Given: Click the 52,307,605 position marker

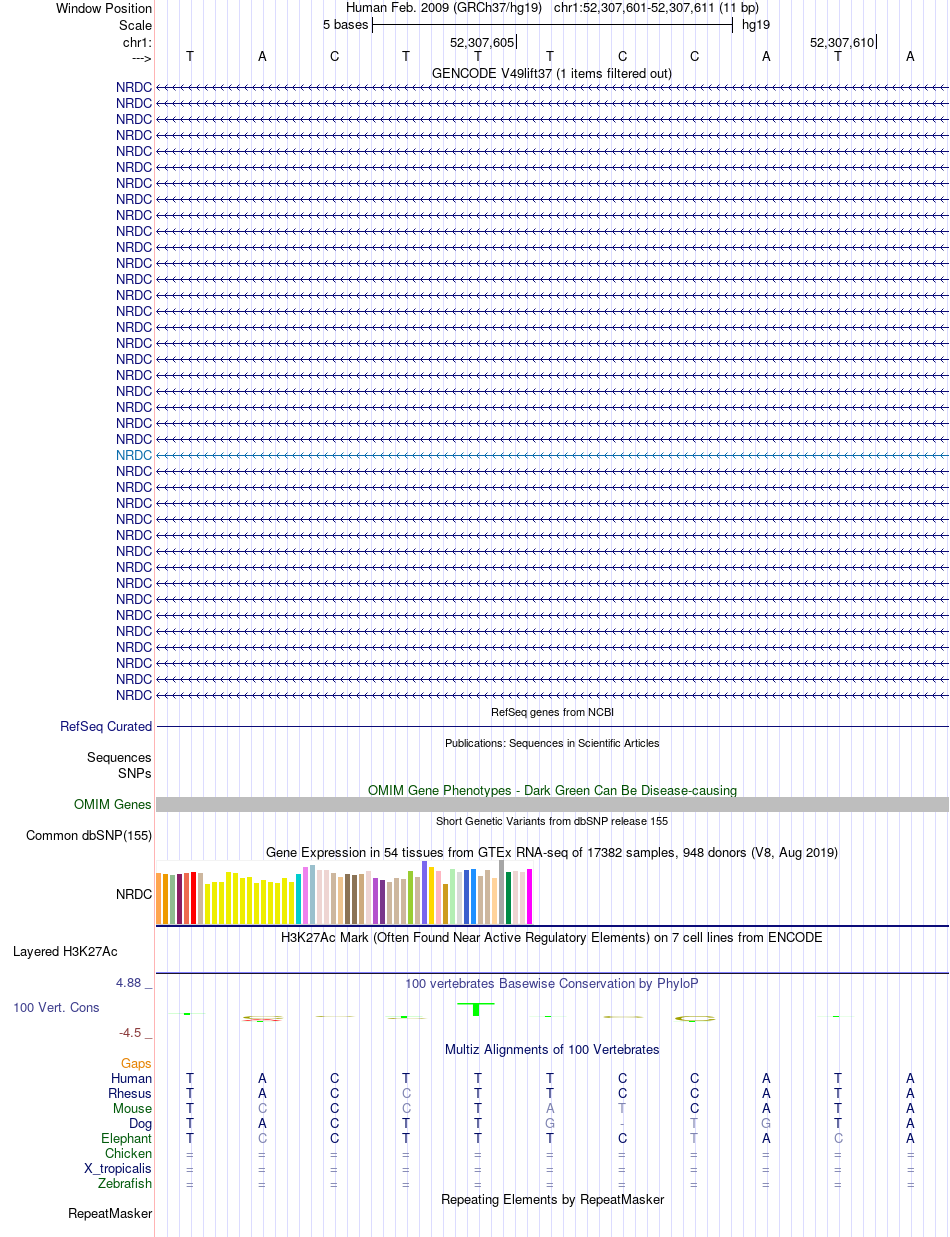Looking at the screenshot, I should click(x=482, y=43).
